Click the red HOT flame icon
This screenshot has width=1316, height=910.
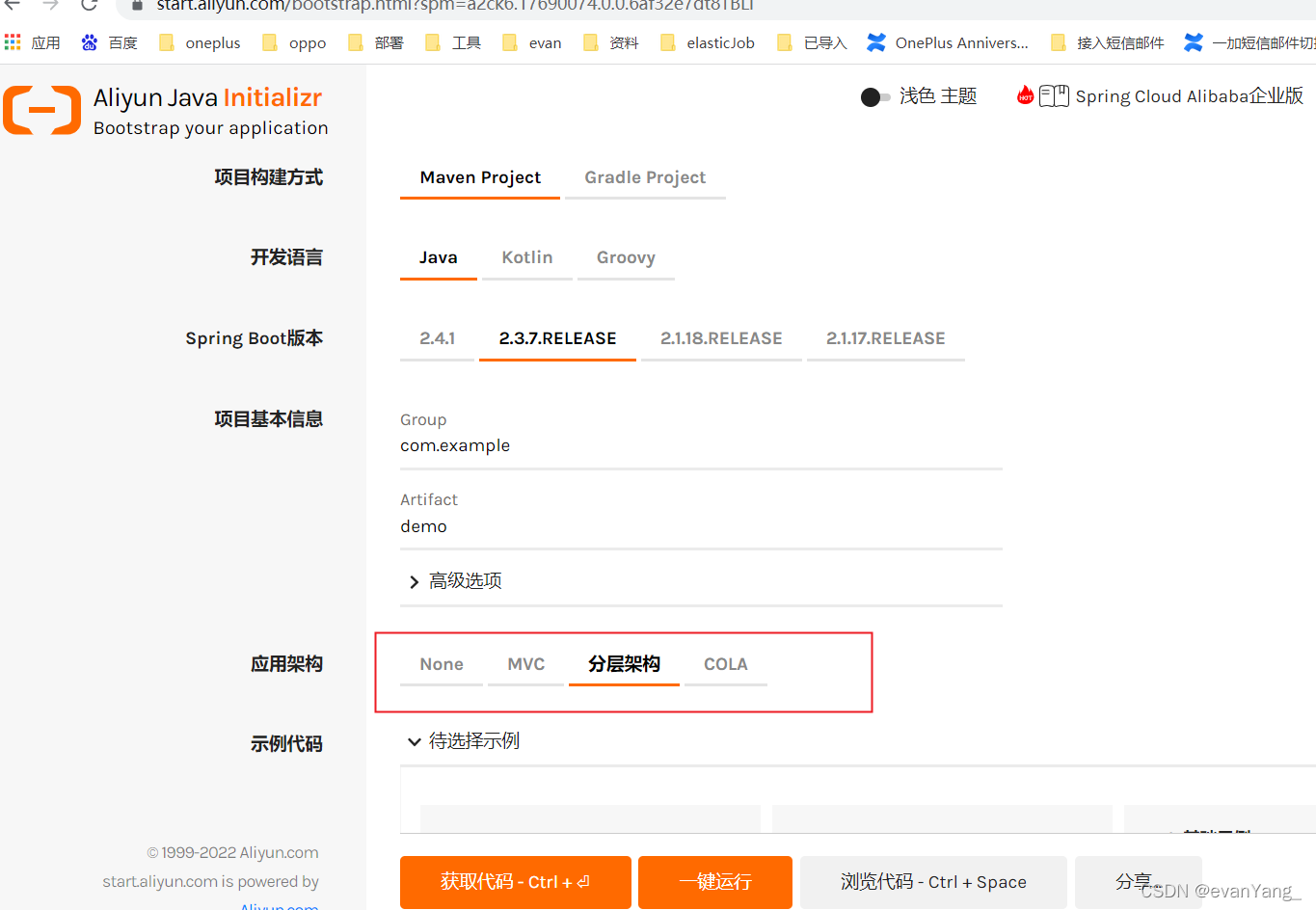(1025, 94)
